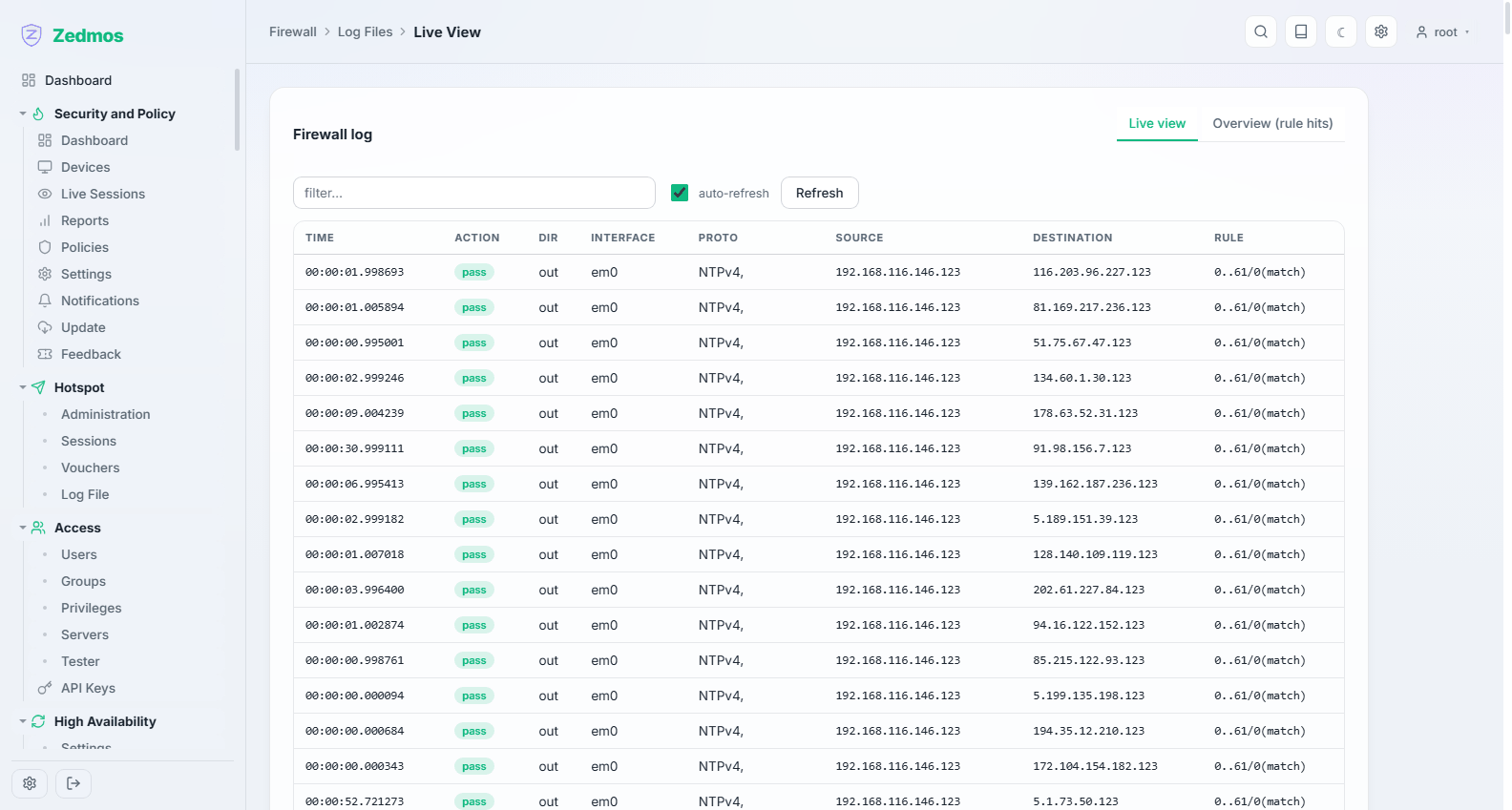The width and height of the screenshot is (1512, 810).
Task: Open Hotspot Administration menu item
Action: [106, 414]
